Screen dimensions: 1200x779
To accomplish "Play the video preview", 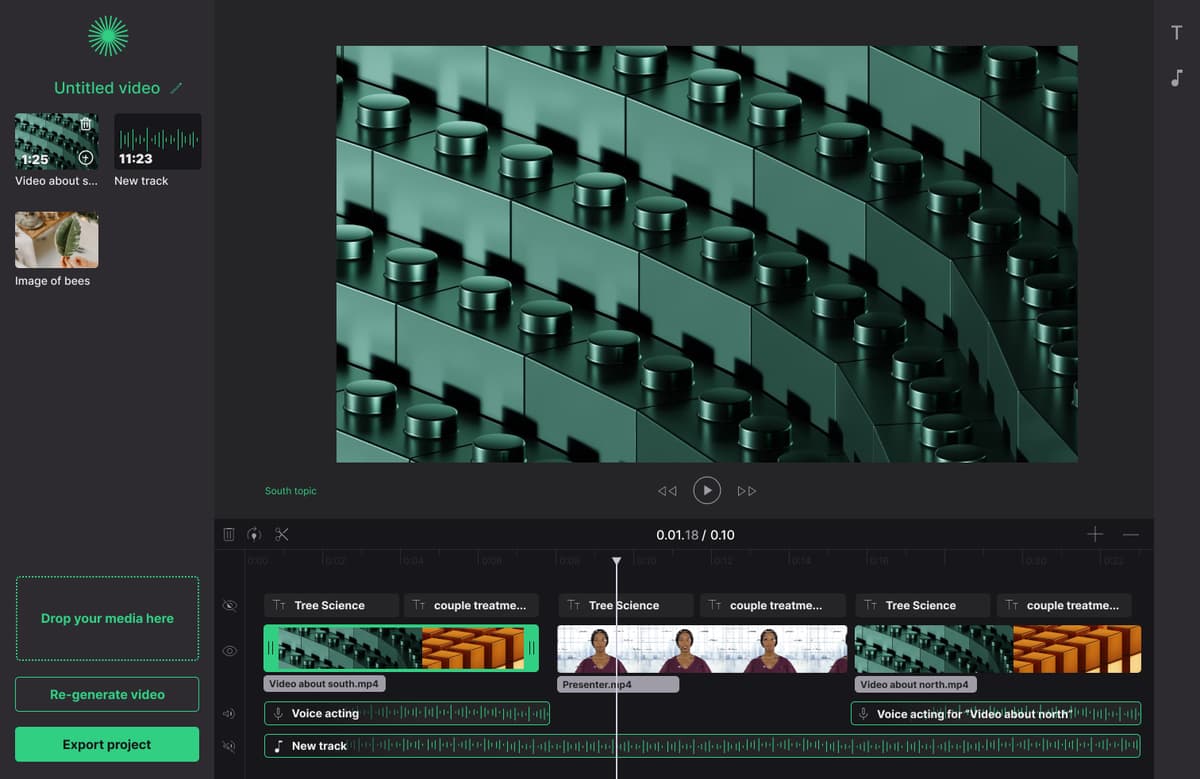I will click(707, 490).
